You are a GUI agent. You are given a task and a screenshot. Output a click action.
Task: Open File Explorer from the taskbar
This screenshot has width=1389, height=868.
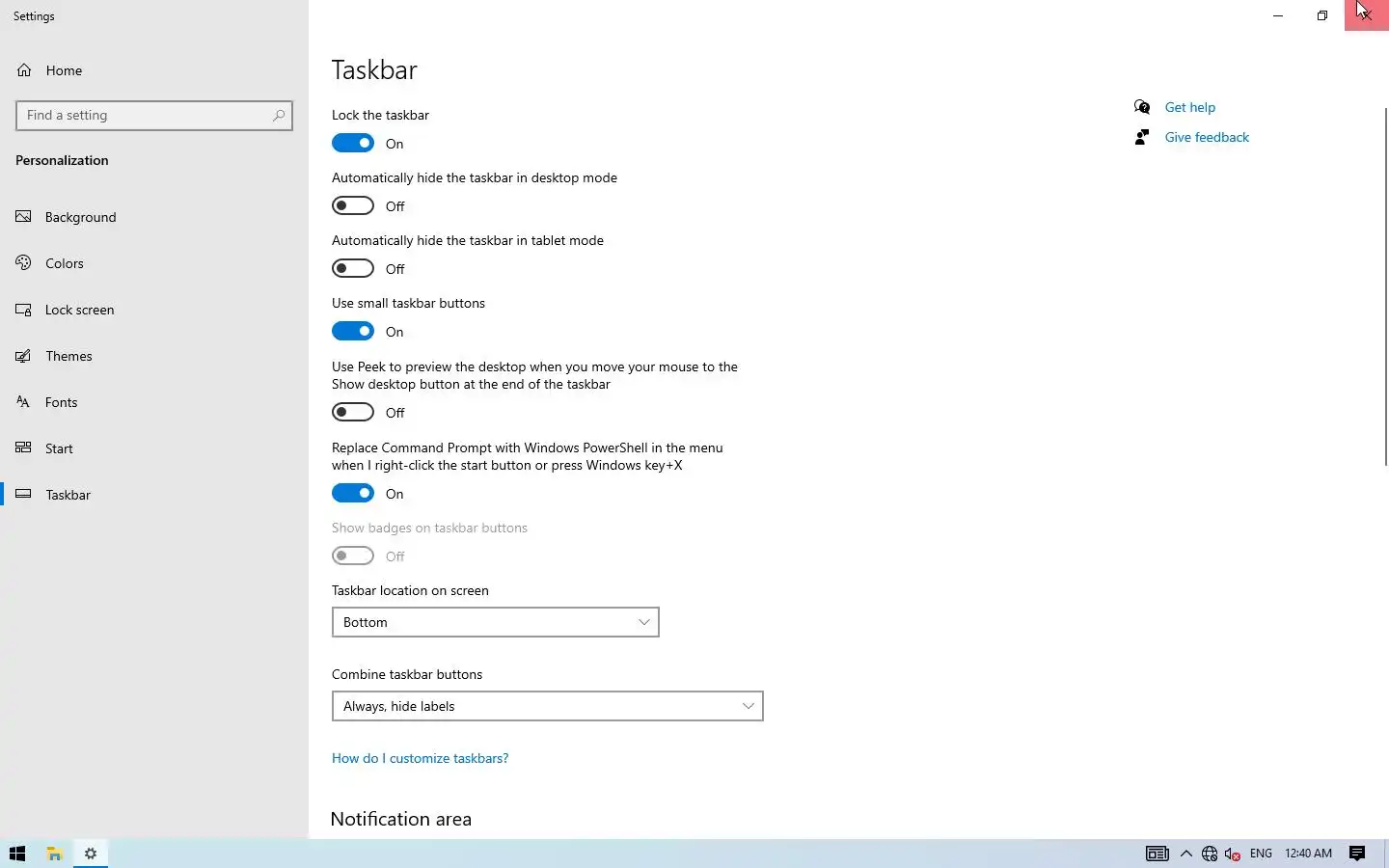(x=54, y=854)
